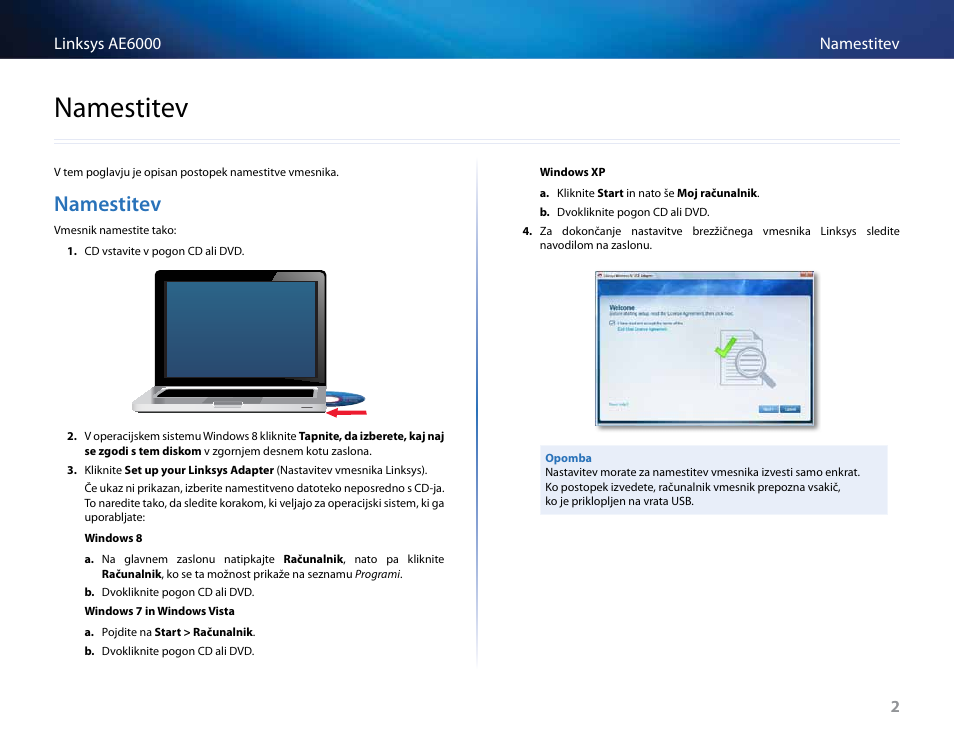Image resolution: width=954 pixels, height=738 pixels.
Task: Click 'Na glavnem zaslonu natipkajte' line
Action: [273, 559]
